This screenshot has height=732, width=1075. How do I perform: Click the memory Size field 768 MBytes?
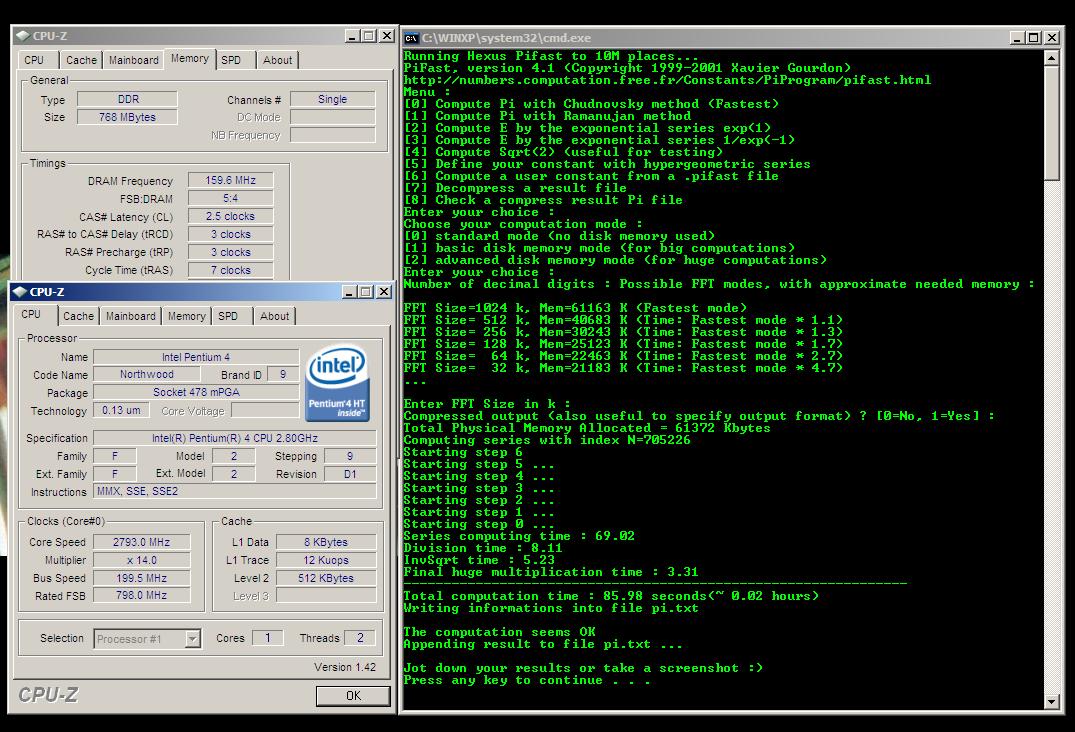(128, 117)
